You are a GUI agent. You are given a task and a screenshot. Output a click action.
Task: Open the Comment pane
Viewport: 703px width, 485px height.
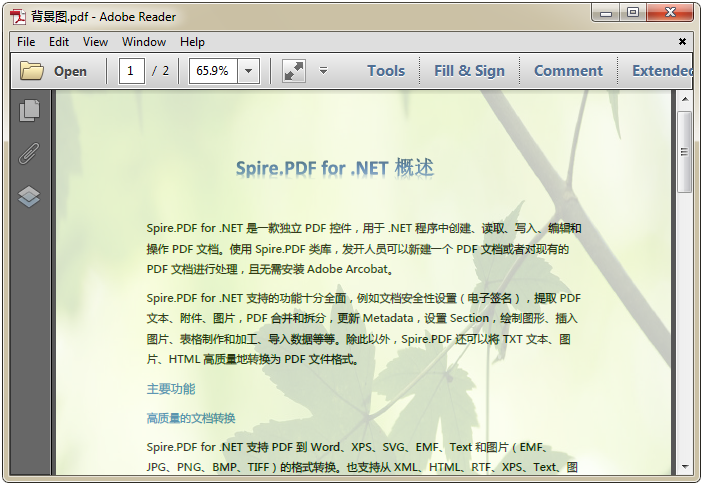click(568, 71)
